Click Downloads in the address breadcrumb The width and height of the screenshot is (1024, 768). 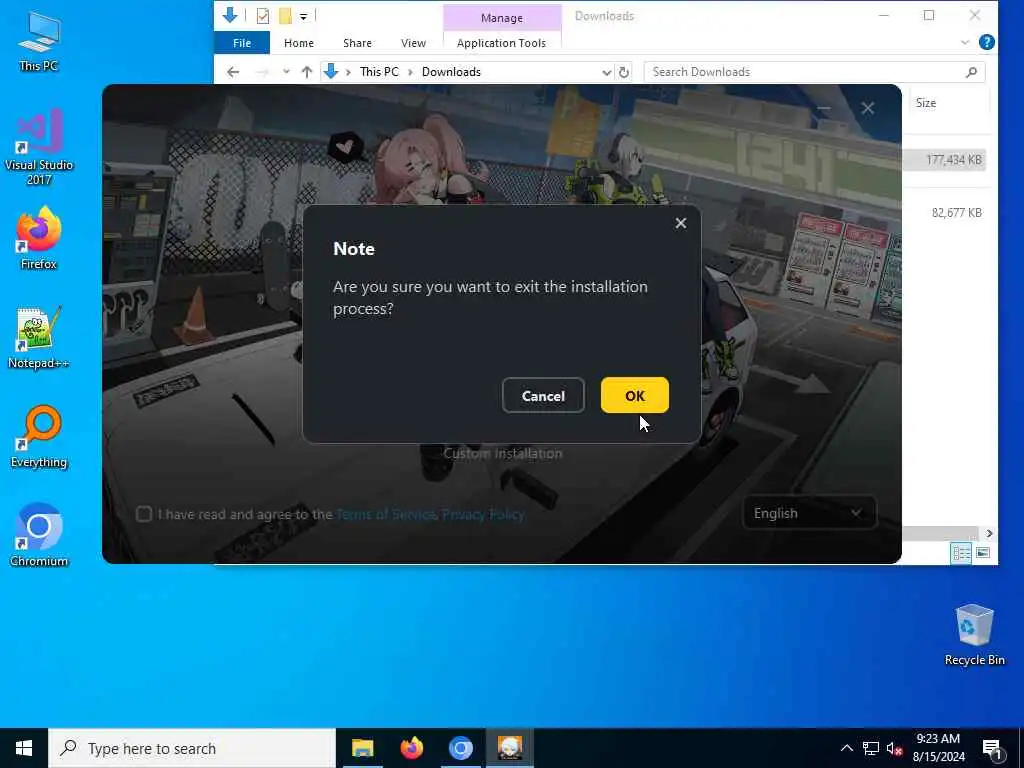click(x=451, y=72)
